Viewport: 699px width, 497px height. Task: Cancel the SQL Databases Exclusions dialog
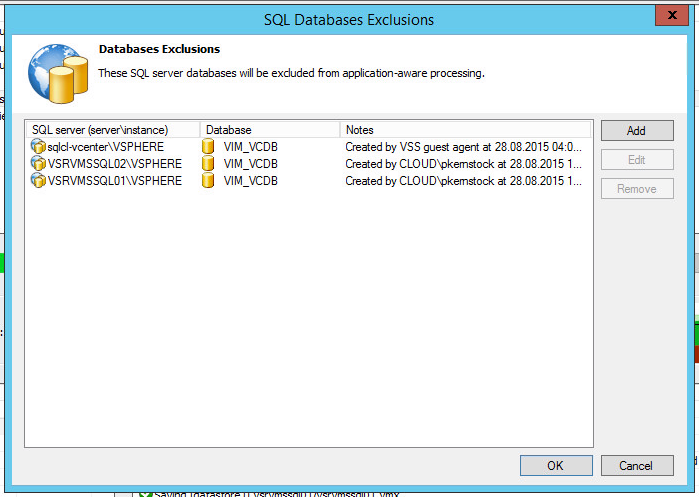tap(637, 465)
